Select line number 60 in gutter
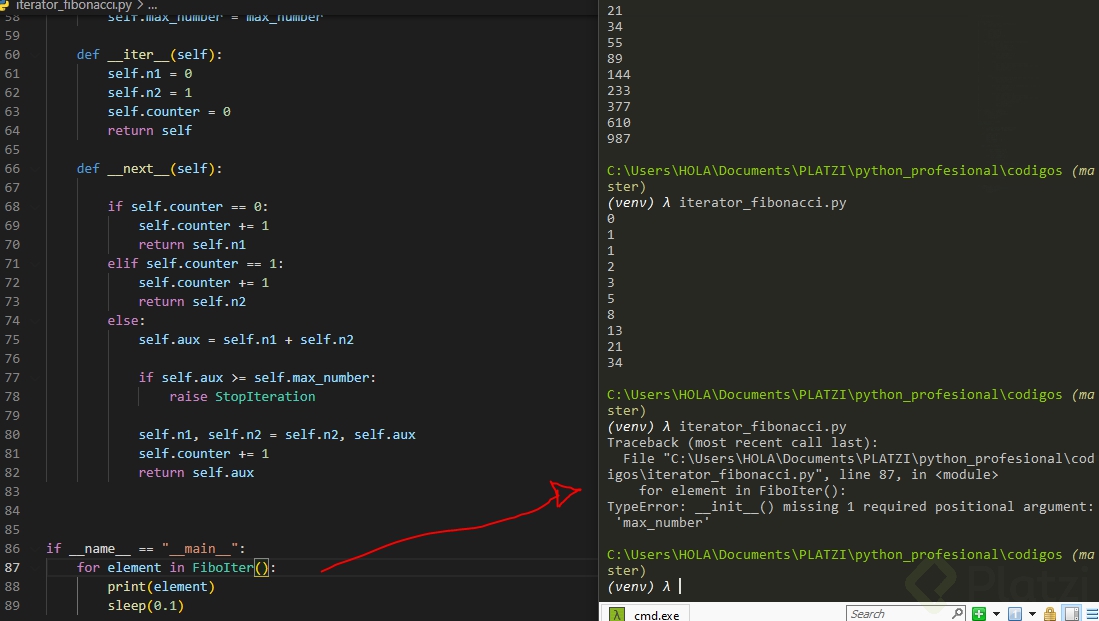1099x621 pixels. coord(13,54)
